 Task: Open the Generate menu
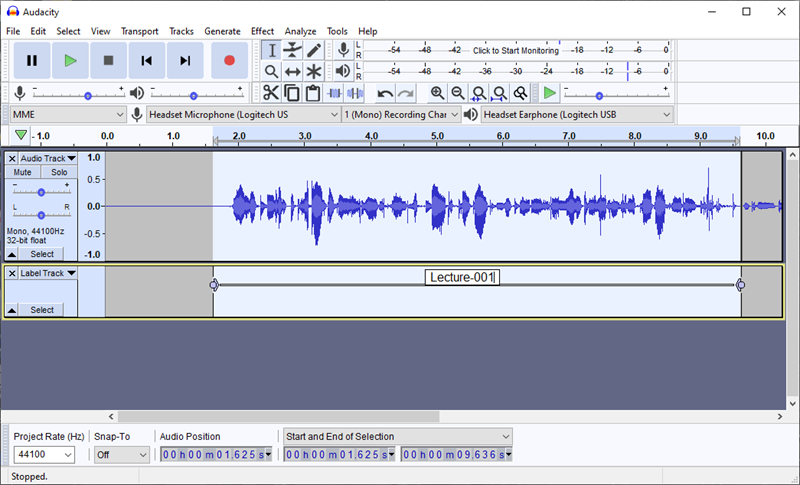pyautogui.click(x=222, y=31)
